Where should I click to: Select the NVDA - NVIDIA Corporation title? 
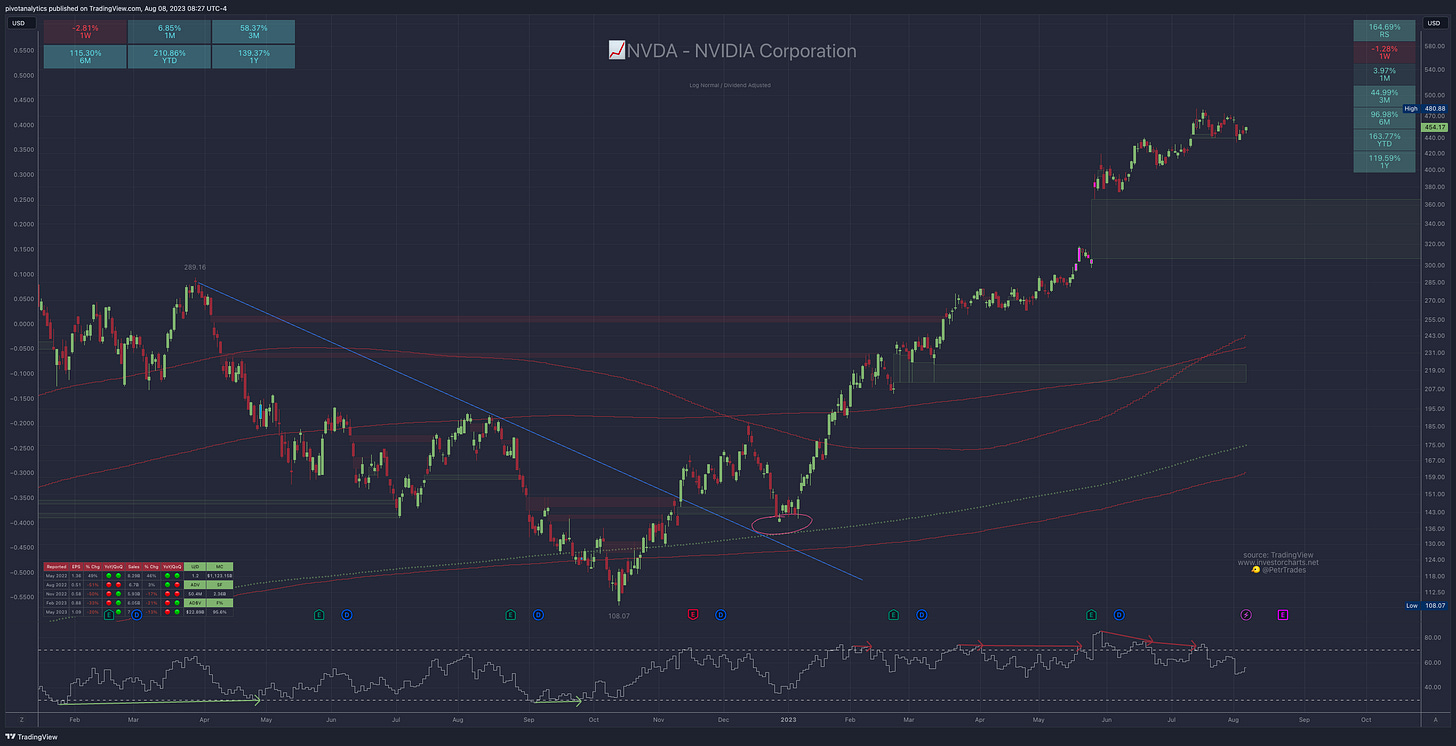click(741, 51)
